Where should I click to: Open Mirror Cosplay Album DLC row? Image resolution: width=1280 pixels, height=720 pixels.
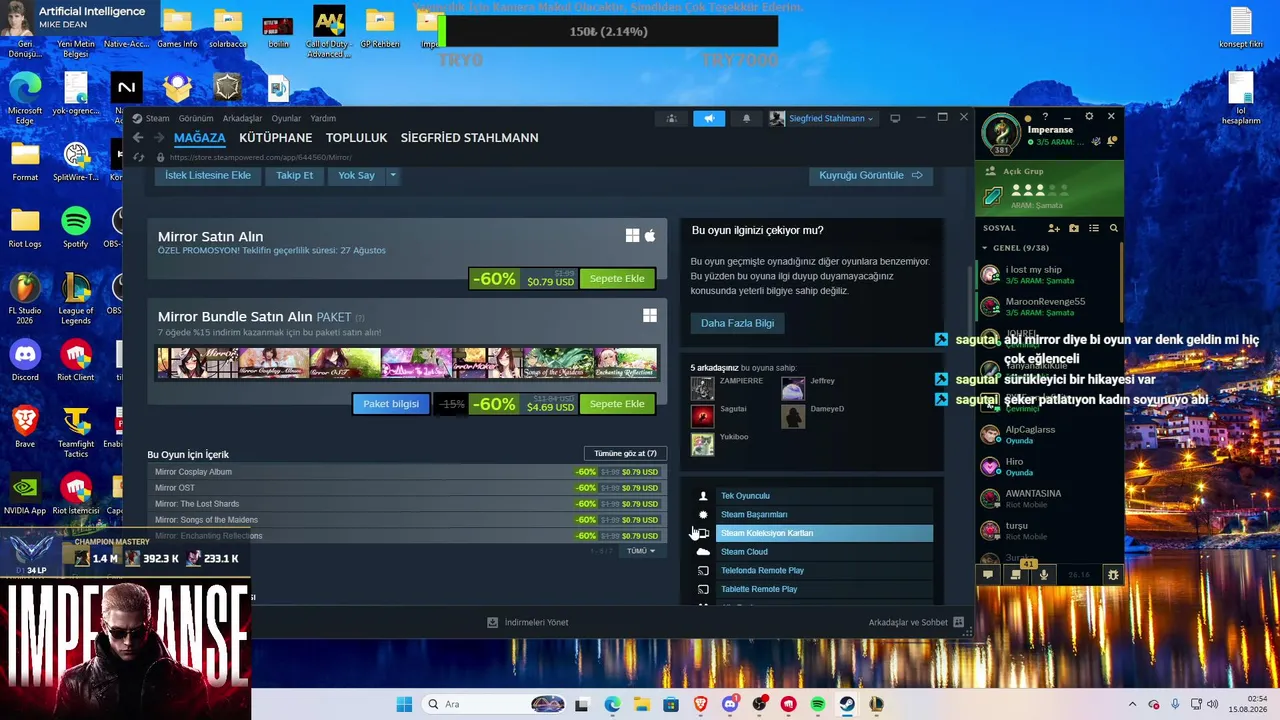tap(407, 472)
